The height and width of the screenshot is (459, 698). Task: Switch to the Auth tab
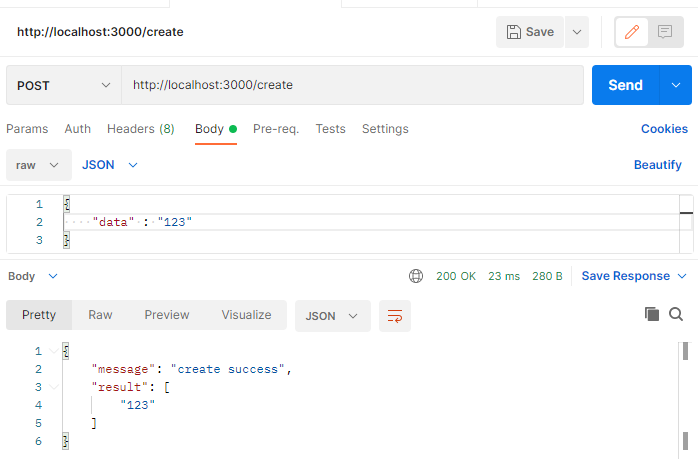coord(77,129)
